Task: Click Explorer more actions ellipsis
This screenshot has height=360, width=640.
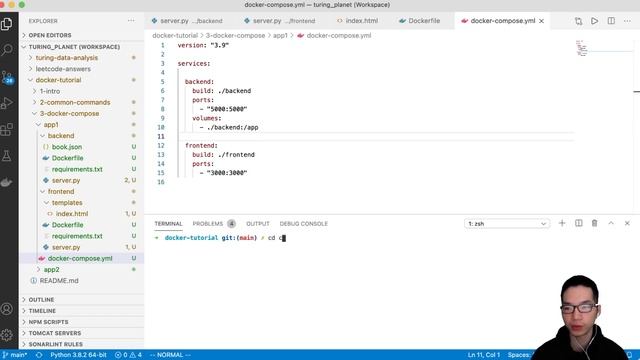Action: click(131, 21)
